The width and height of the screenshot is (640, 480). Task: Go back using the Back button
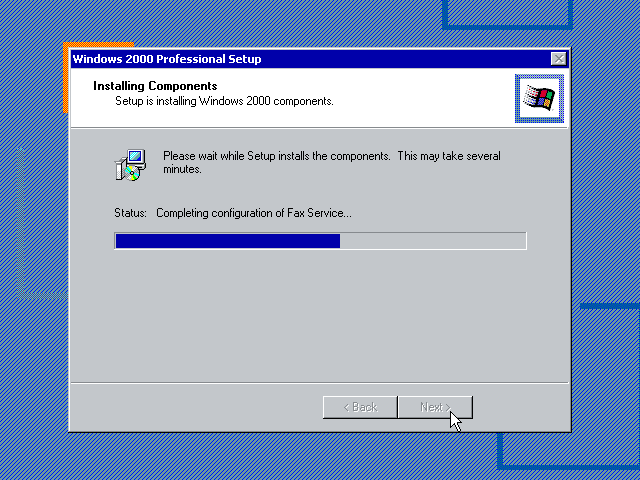coord(360,407)
